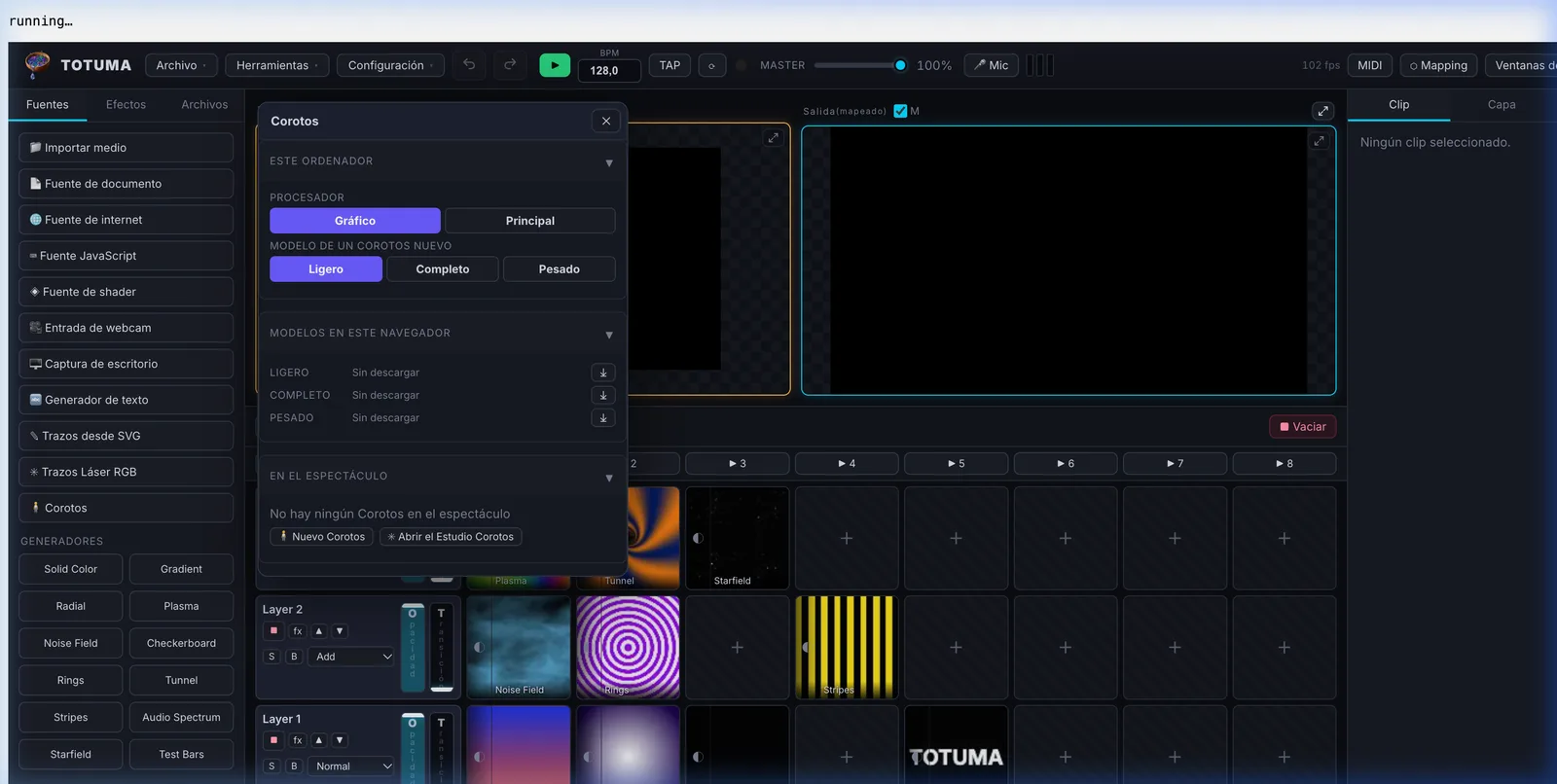Screen dimensions: 1557x784
Task: Collapse the MODELOS EN ESTE NAVEGADOR section
Action: click(609, 335)
